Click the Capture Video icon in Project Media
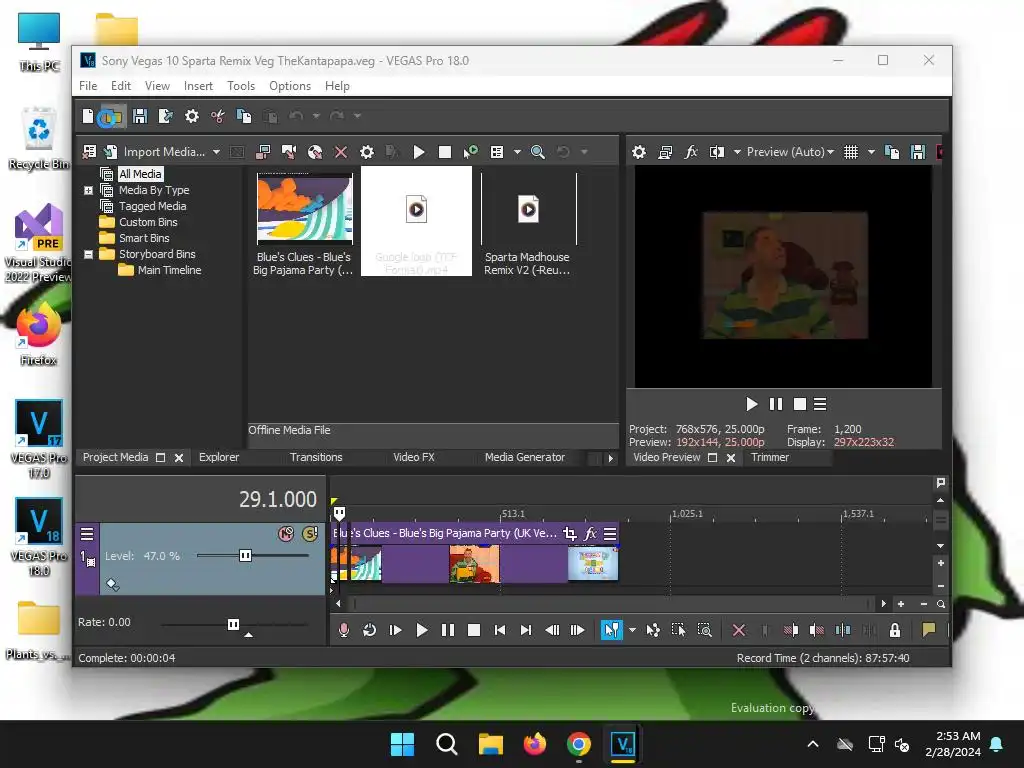Viewport: 1024px width, 768px height. coord(263,152)
